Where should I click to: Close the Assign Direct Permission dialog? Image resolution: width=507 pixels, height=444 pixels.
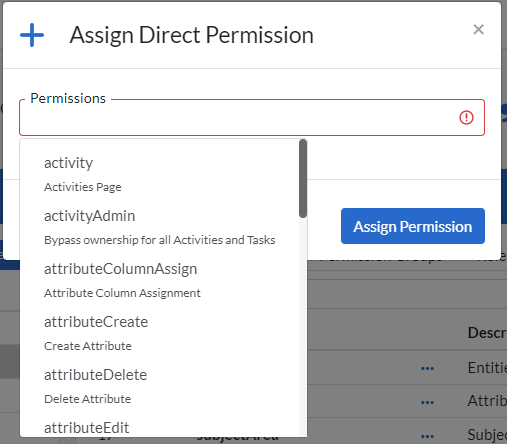pos(478,29)
